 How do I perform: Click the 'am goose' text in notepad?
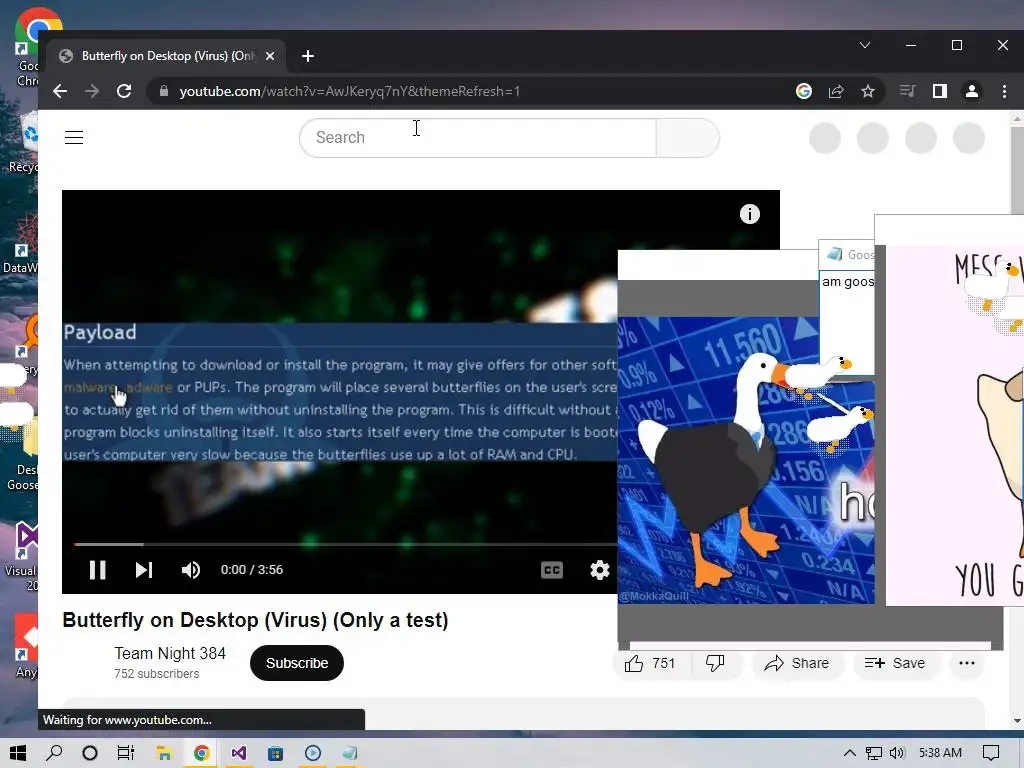pyautogui.click(x=847, y=282)
